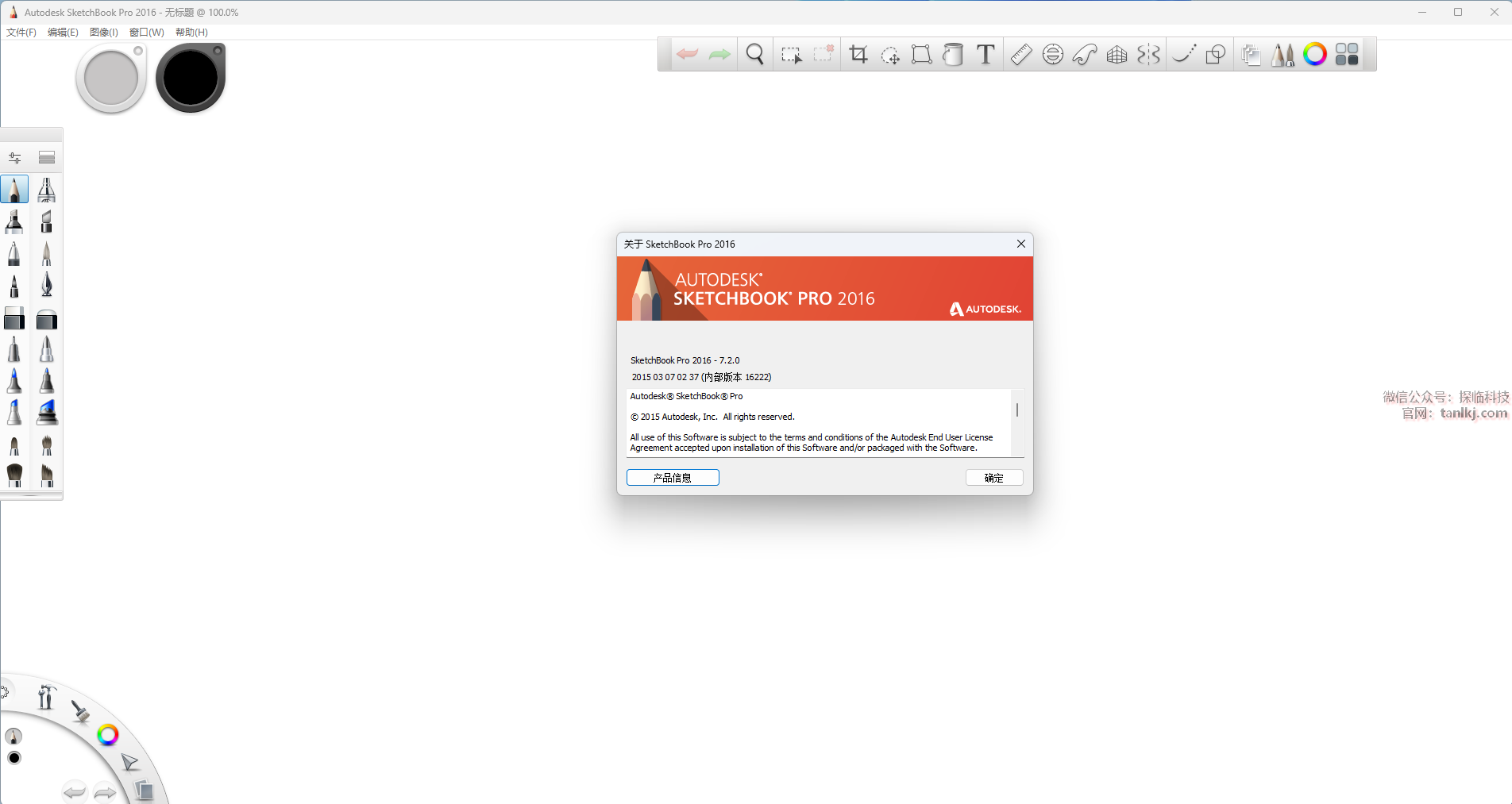Screen dimensions: 1512x804
Task: Confirm the About dialog with 确定
Action: pos(994,478)
